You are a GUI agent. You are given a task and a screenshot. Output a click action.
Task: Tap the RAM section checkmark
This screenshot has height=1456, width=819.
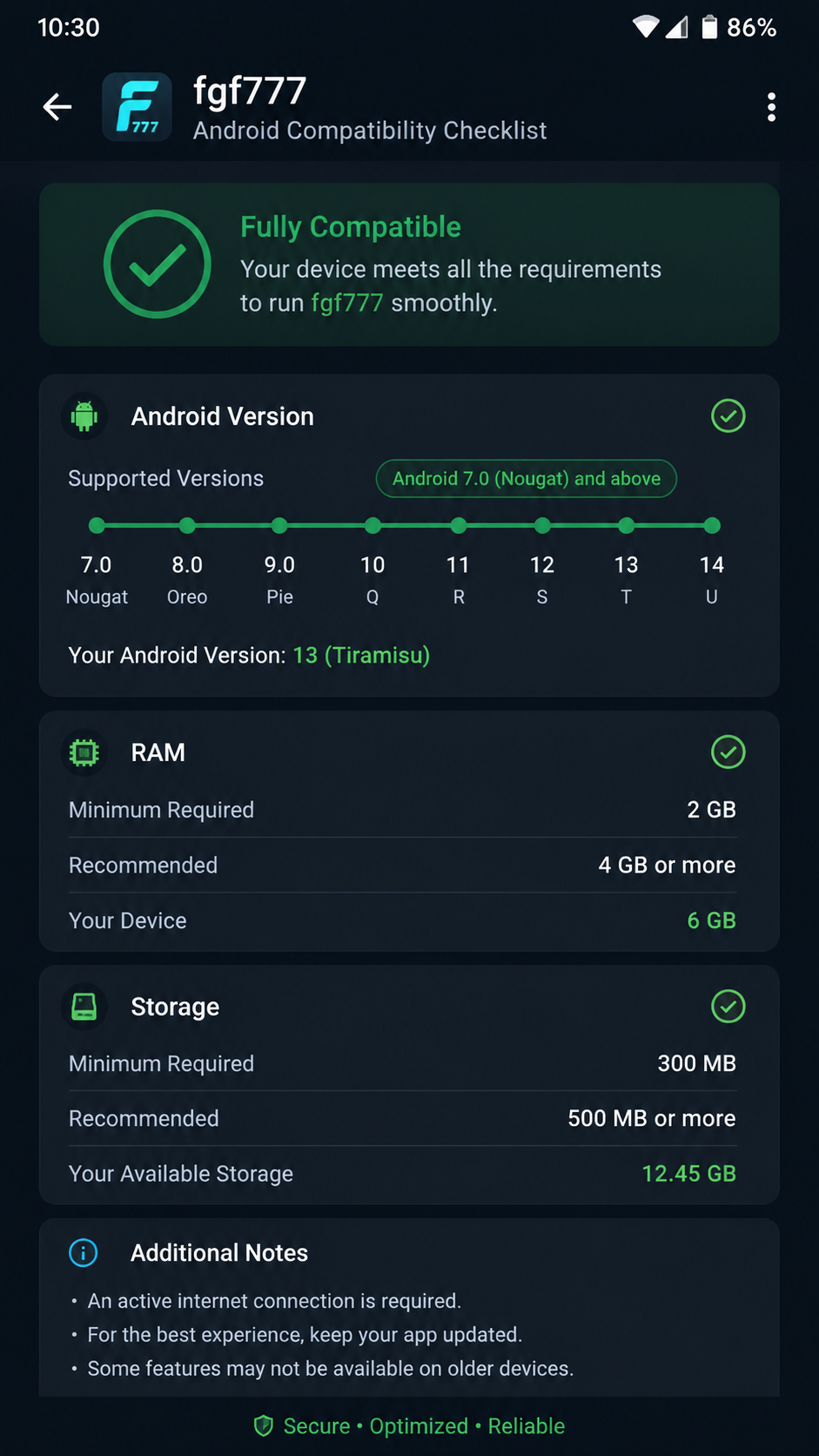point(728,752)
